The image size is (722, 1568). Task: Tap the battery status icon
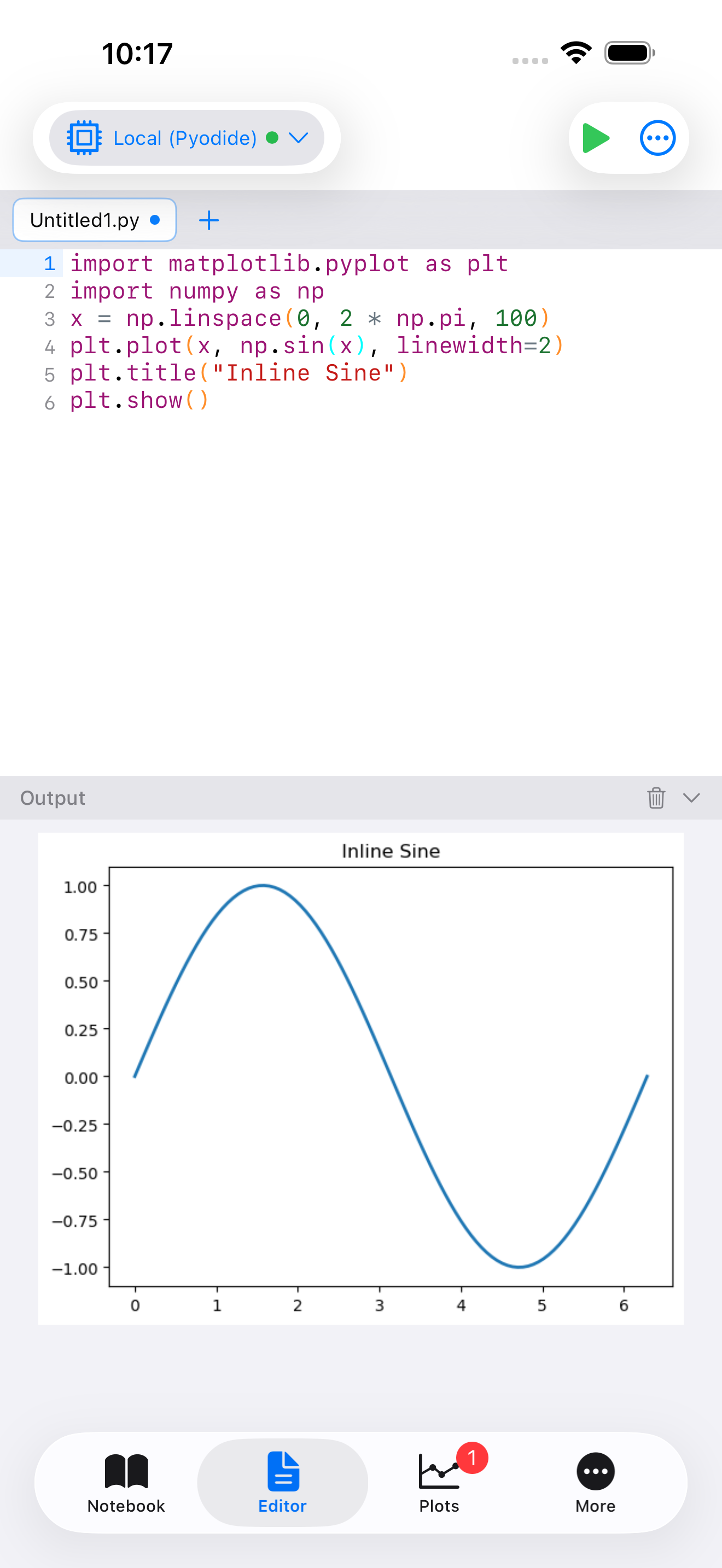click(630, 53)
